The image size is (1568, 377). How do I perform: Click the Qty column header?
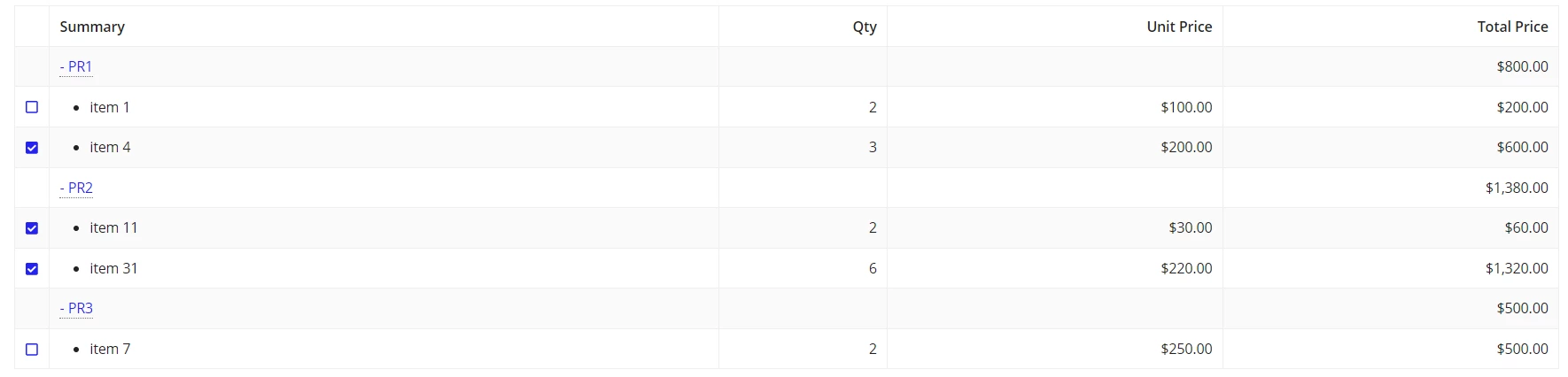tap(865, 27)
